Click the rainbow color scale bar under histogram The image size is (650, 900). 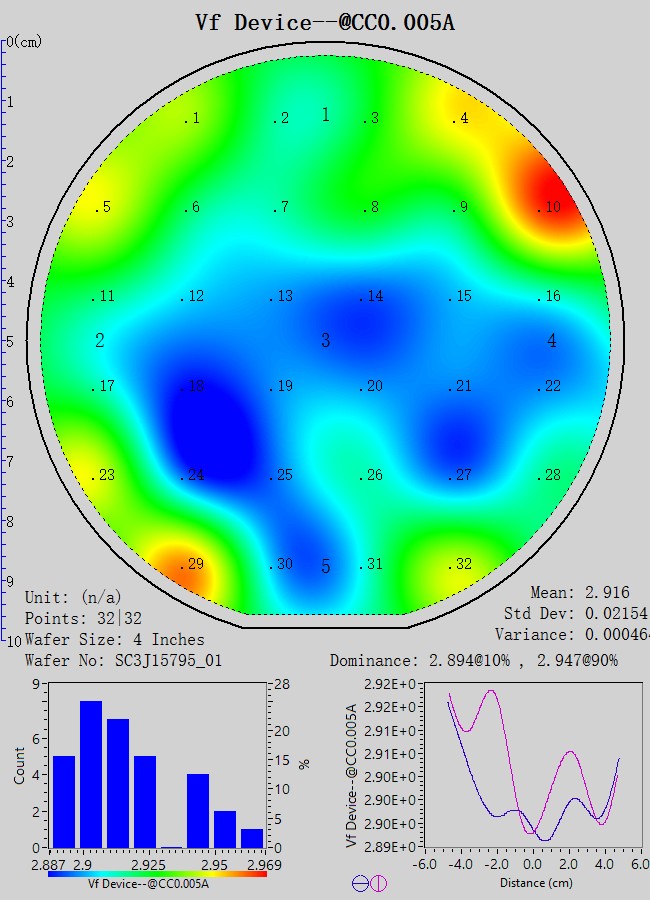[157, 873]
